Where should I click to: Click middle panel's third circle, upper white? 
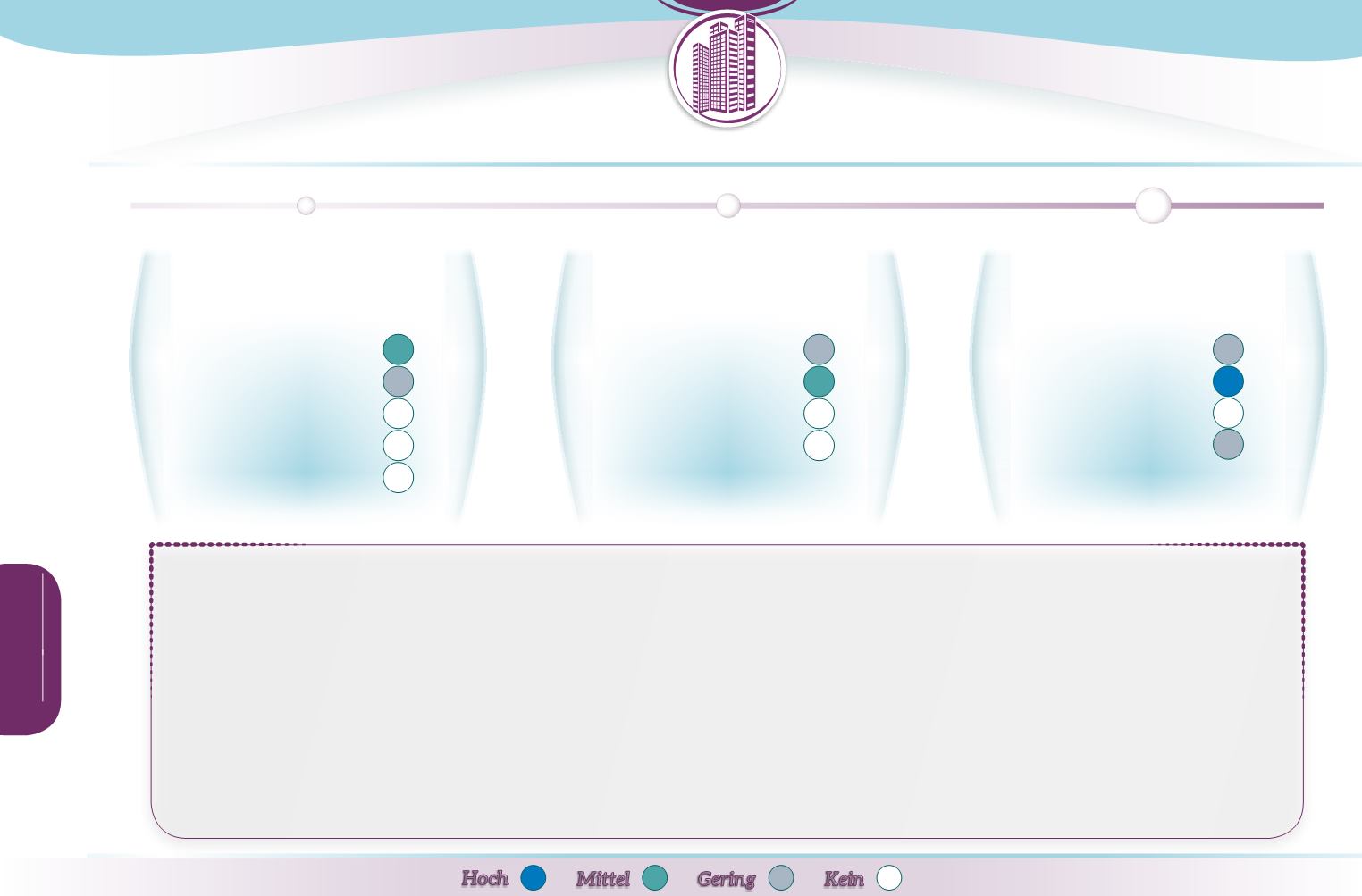[820, 414]
